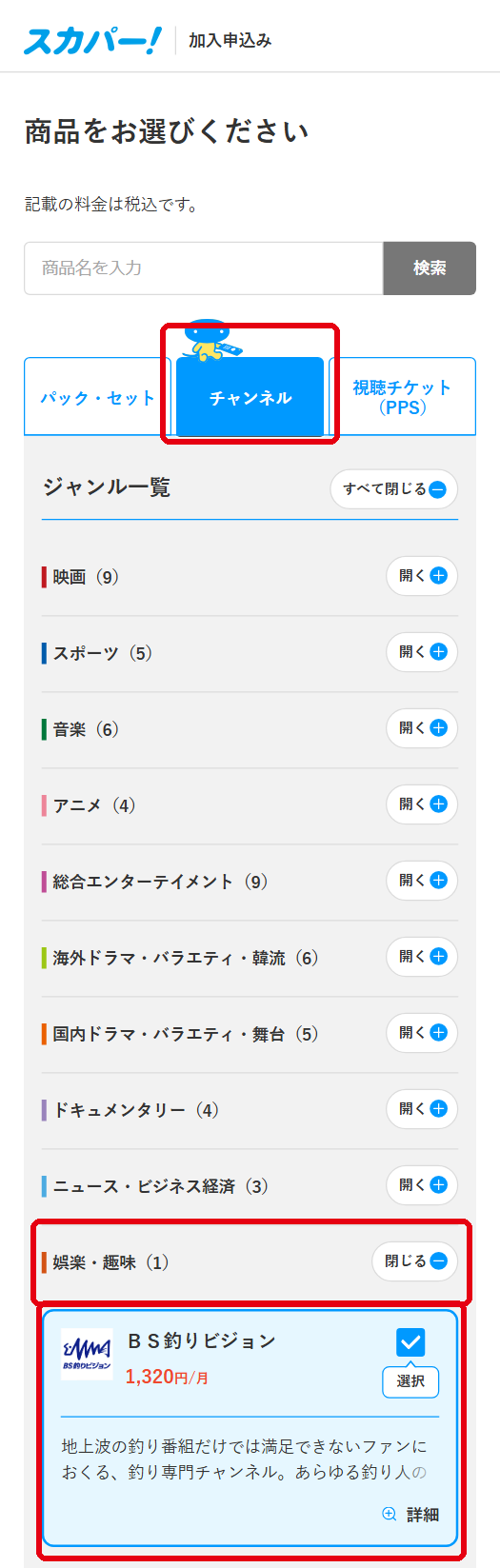Click the plus icon for アニメ genre
500x1568 pixels.
(x=438, y=804)
